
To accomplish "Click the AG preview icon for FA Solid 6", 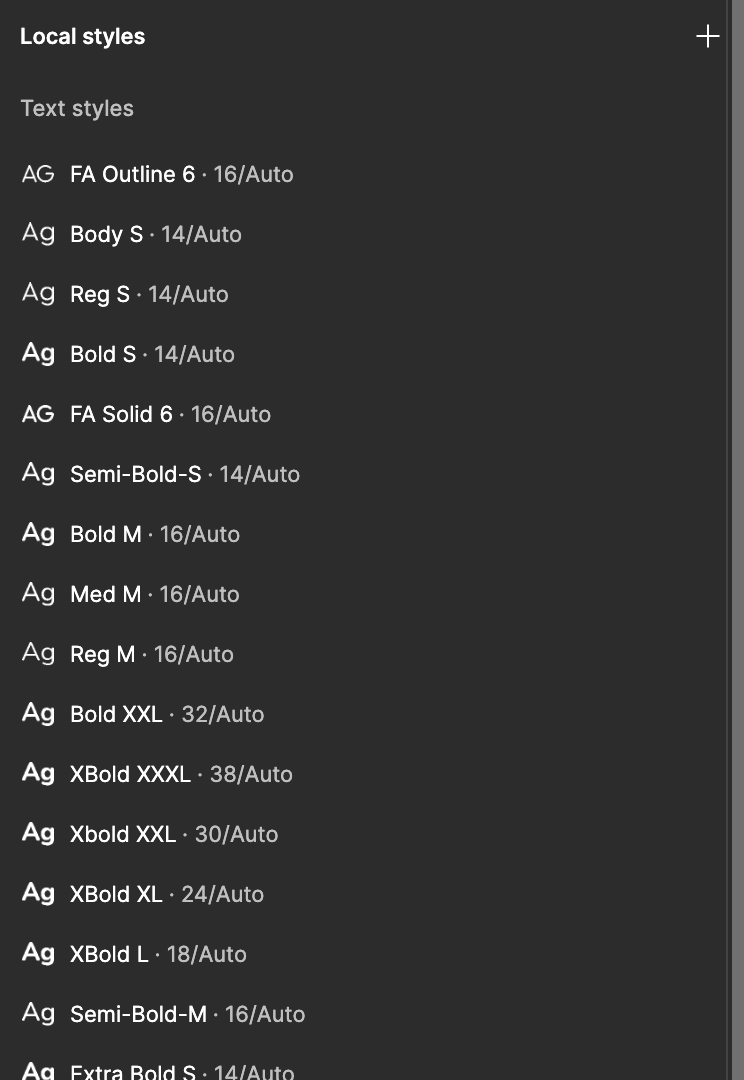I will click(38, 414).
